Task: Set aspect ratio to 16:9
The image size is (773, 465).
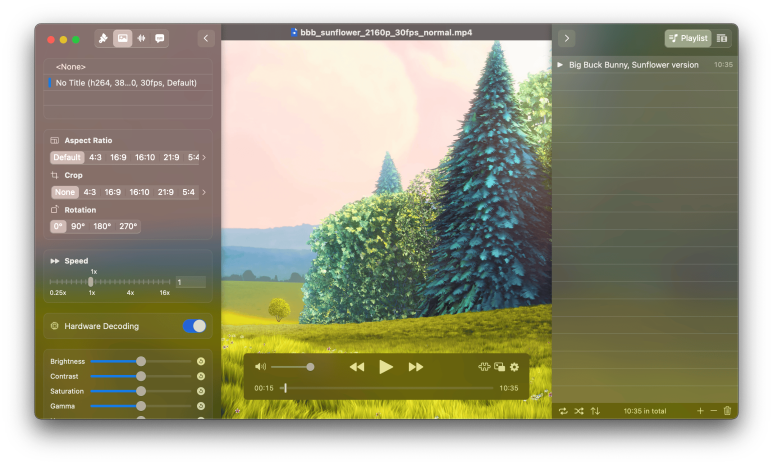Action: coord(118,157)
